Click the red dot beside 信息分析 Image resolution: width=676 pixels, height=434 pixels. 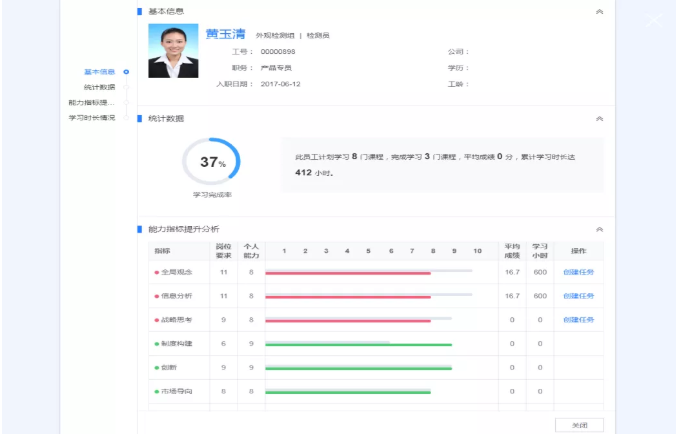point(156,296)
